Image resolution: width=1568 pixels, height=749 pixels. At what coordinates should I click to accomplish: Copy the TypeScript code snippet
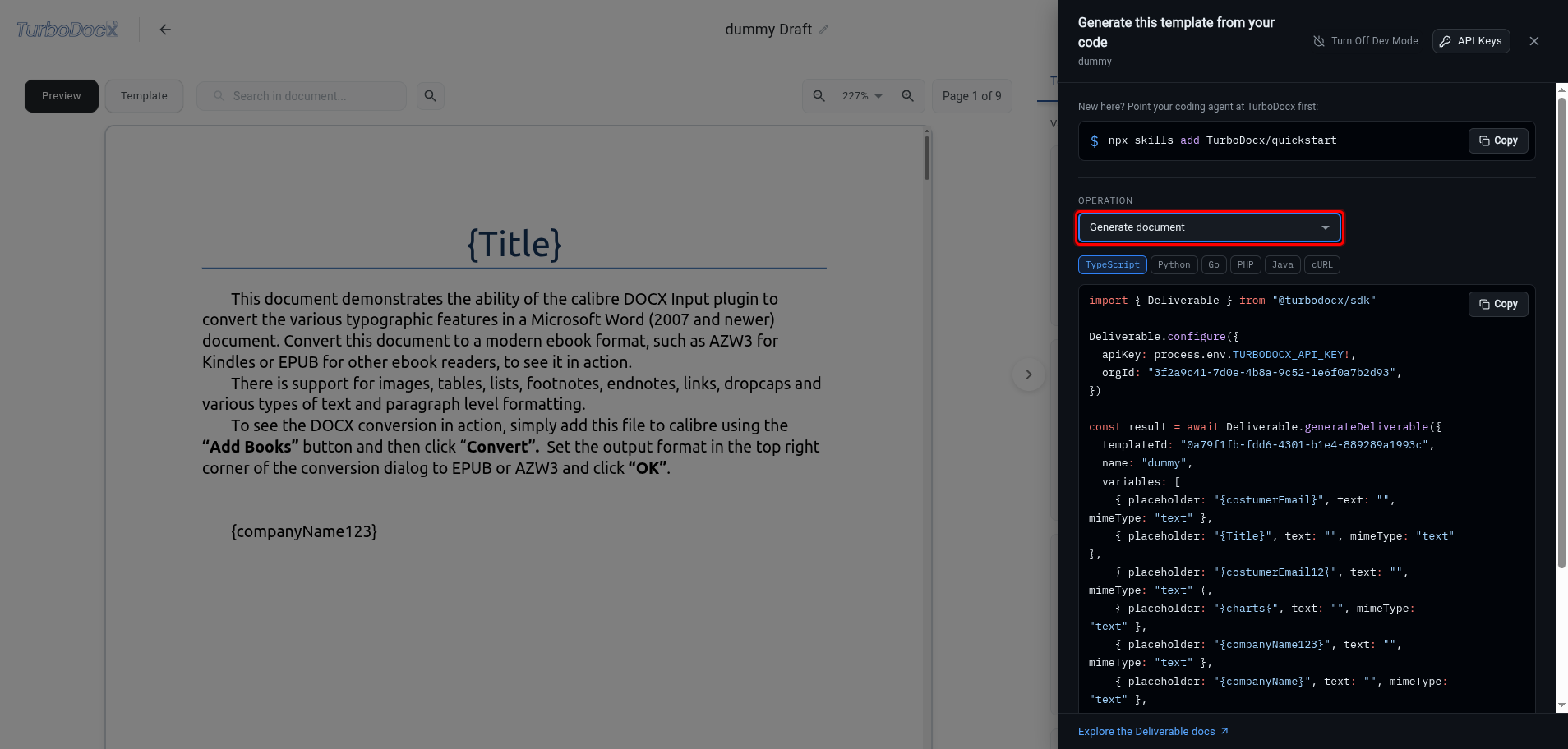click(x=1498, y=304)
